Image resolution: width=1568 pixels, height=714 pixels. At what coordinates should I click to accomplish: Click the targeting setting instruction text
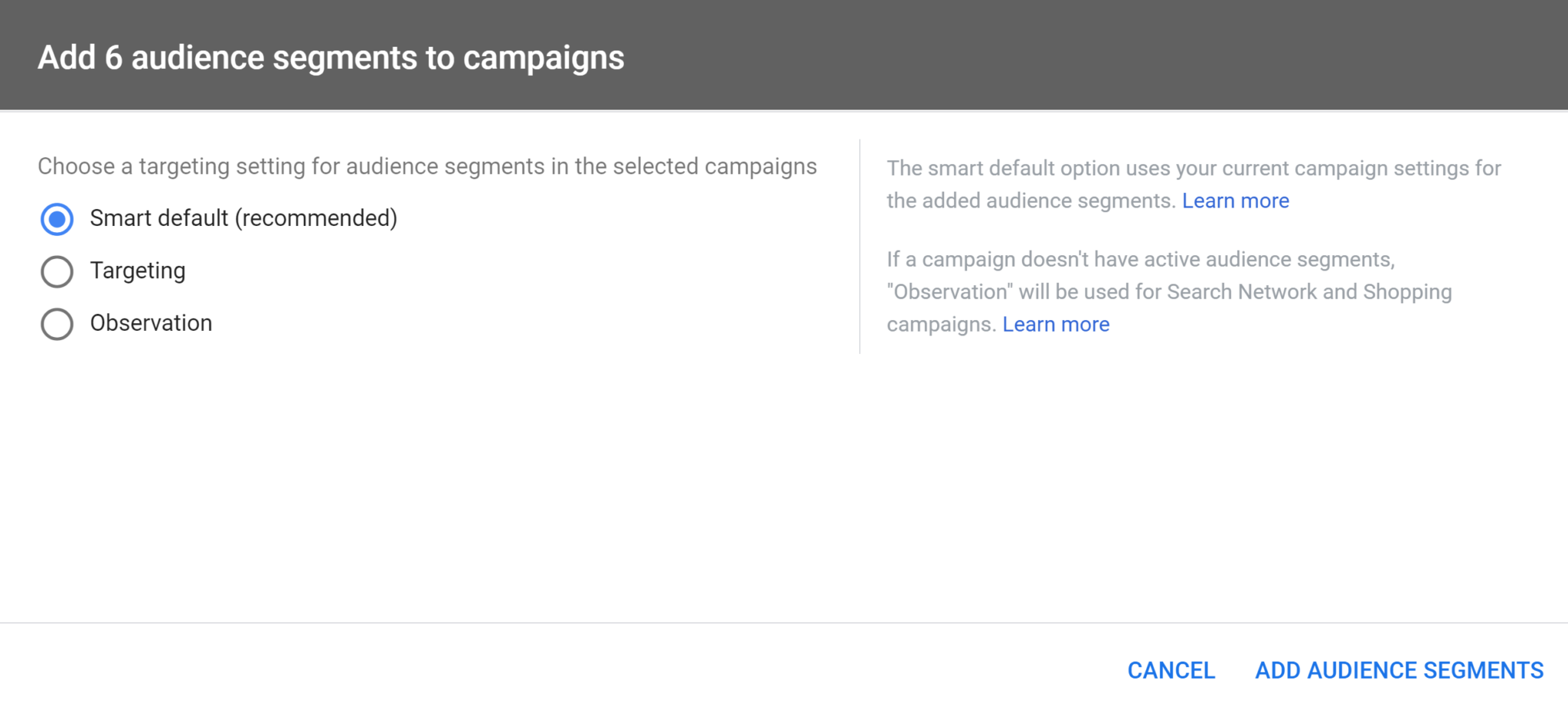[427, 166]
